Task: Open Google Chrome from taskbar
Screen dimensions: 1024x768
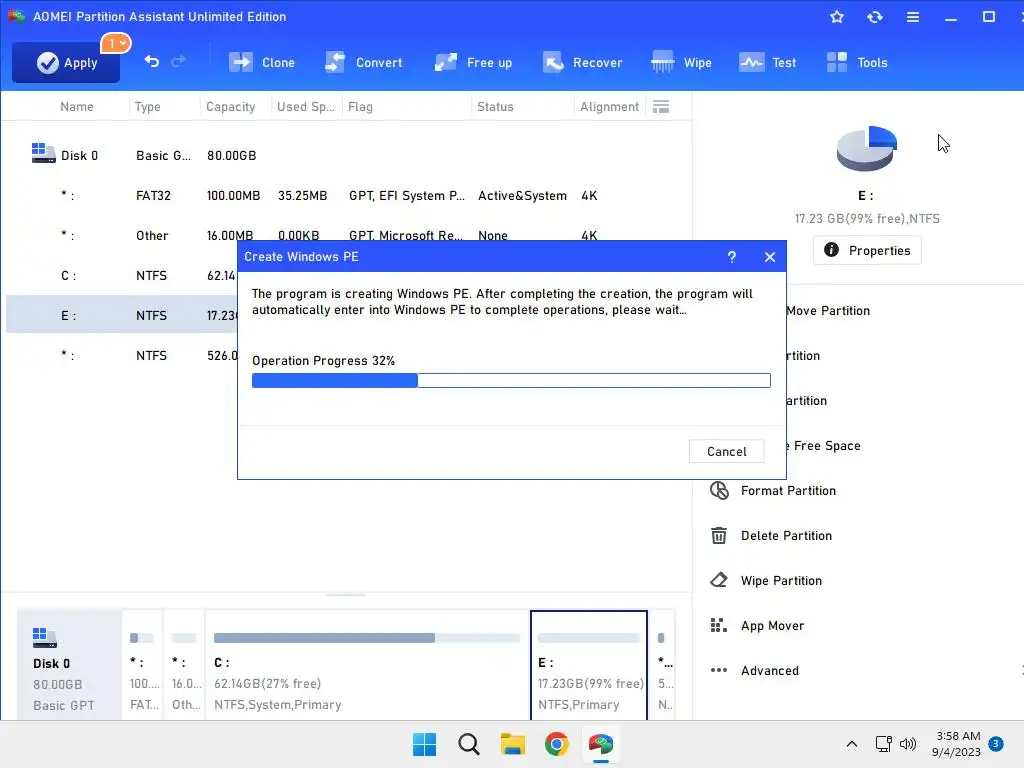Action: pyautogui.click(x=557, y=744)
